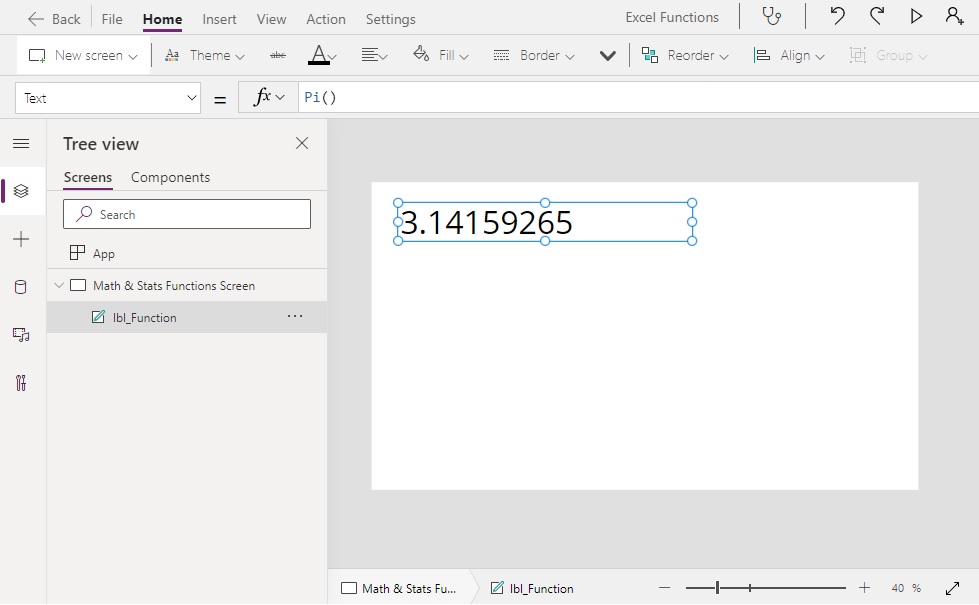Preview the app with the play icon

916,16
